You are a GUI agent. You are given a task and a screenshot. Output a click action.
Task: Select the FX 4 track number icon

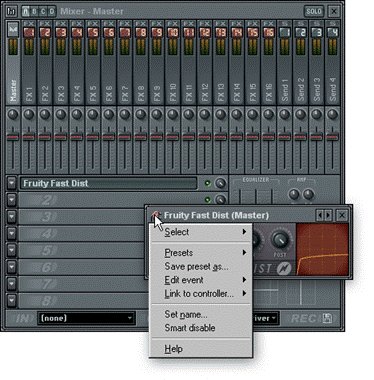77,32
